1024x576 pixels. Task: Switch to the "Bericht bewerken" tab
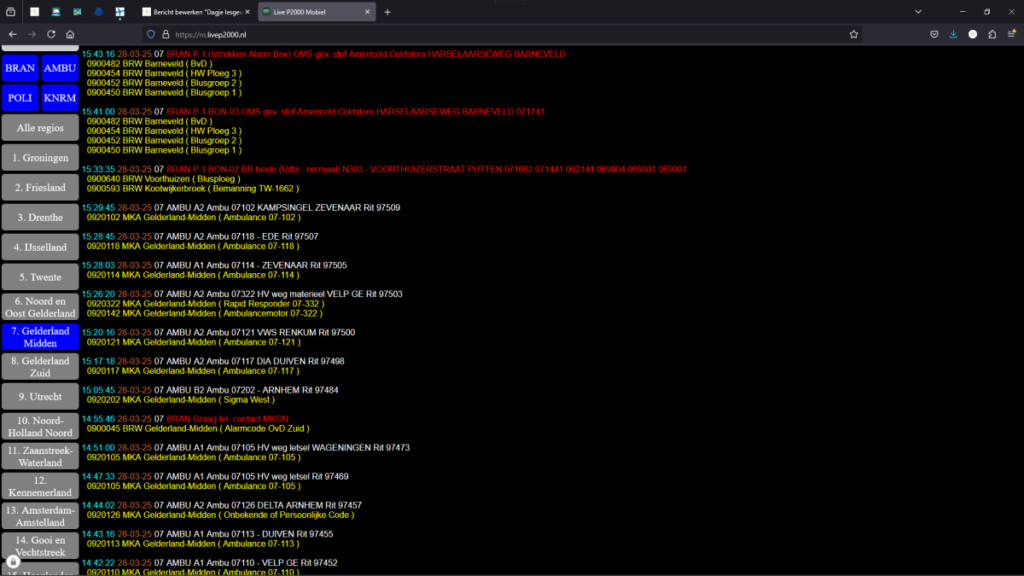click(195, 12)
